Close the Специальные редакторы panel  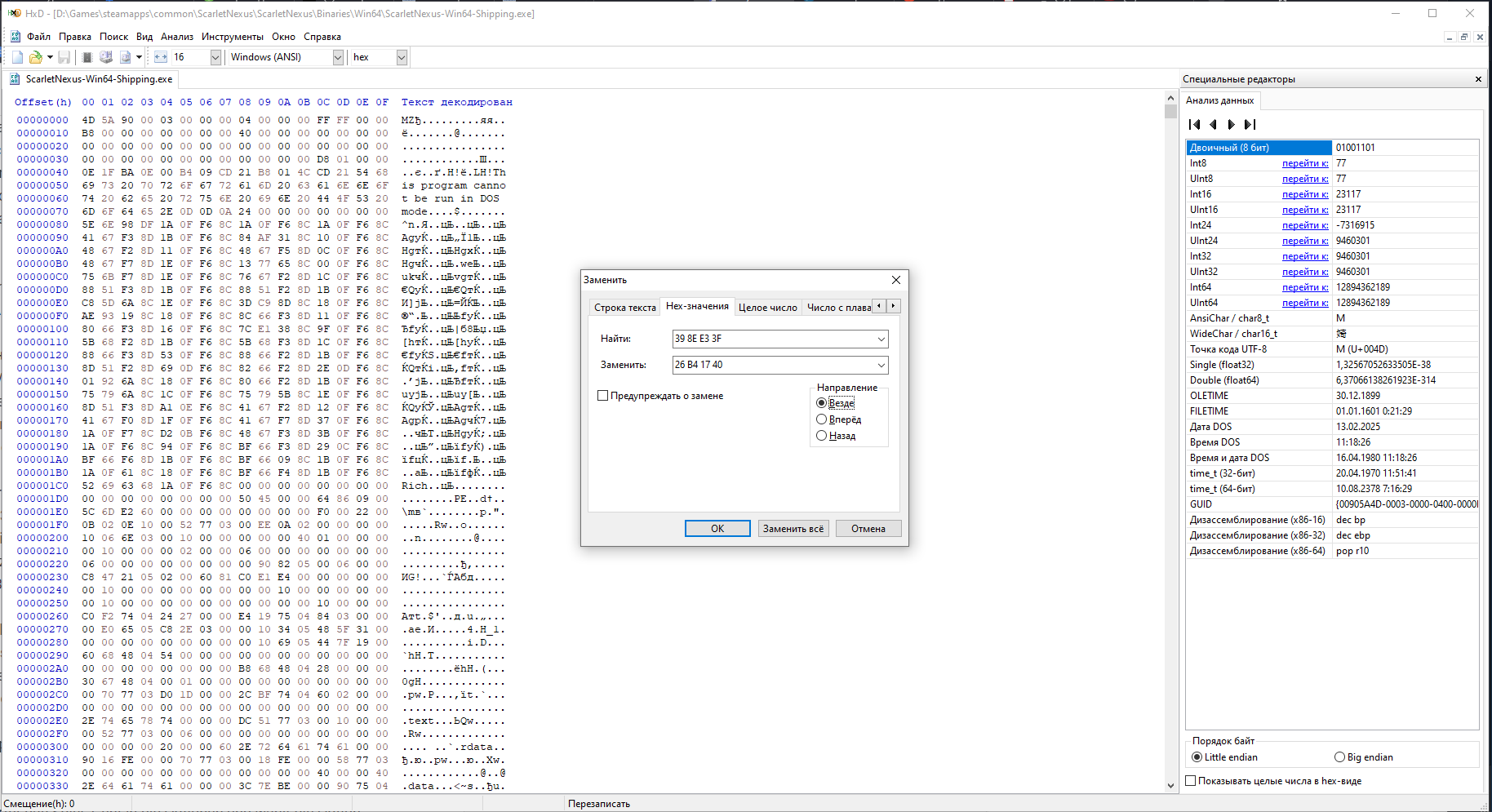pos(1478,79)
